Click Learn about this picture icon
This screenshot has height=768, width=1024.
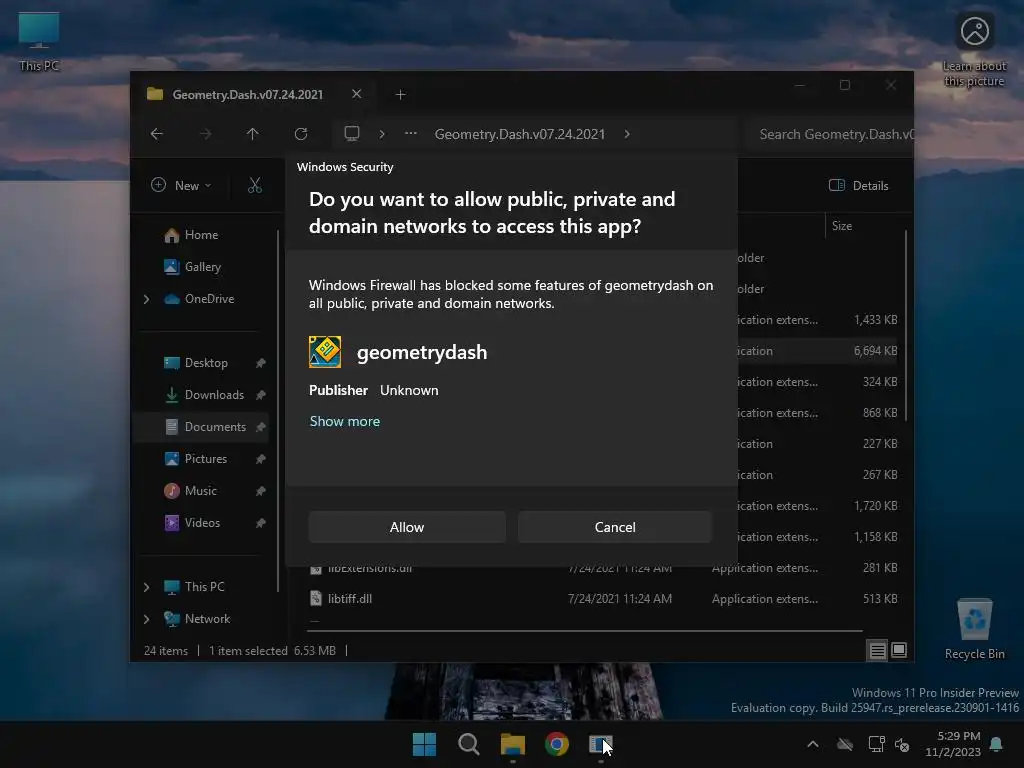[974, 50]
